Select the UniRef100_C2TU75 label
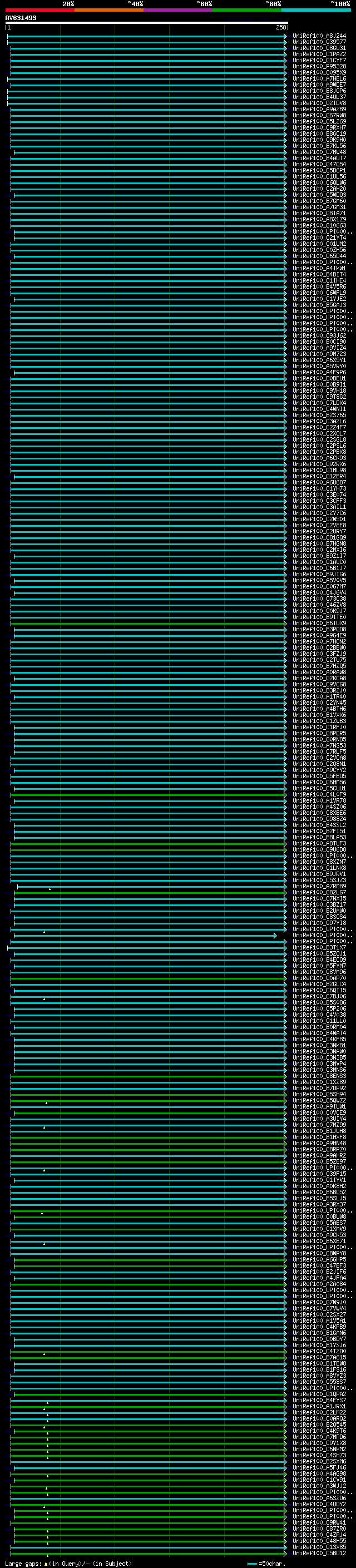Viewport: 356px width, 1568px height. click(319, 660)
